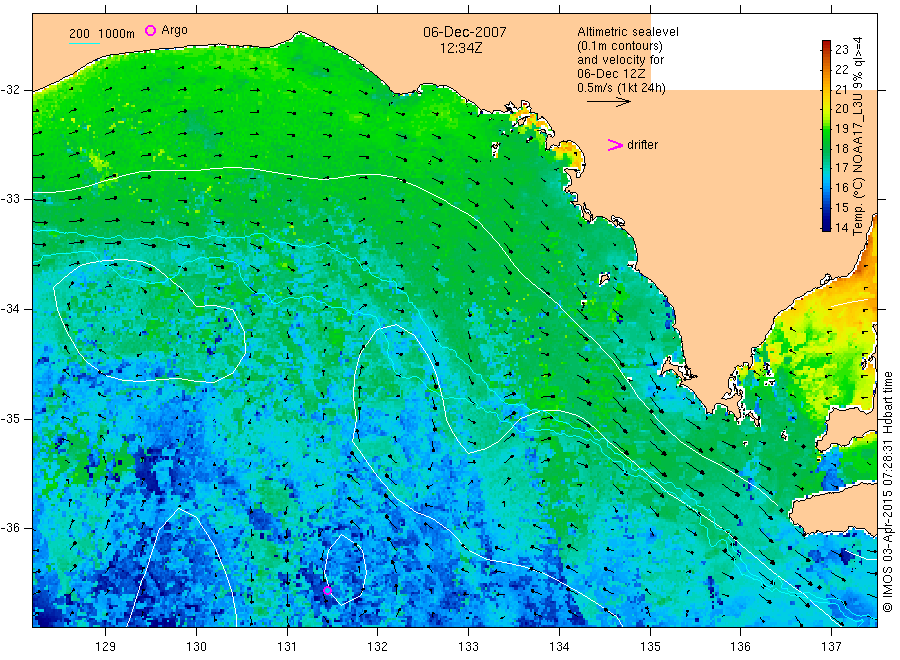
Task: Click the longitude axis label 129
Action: [106, 647]
